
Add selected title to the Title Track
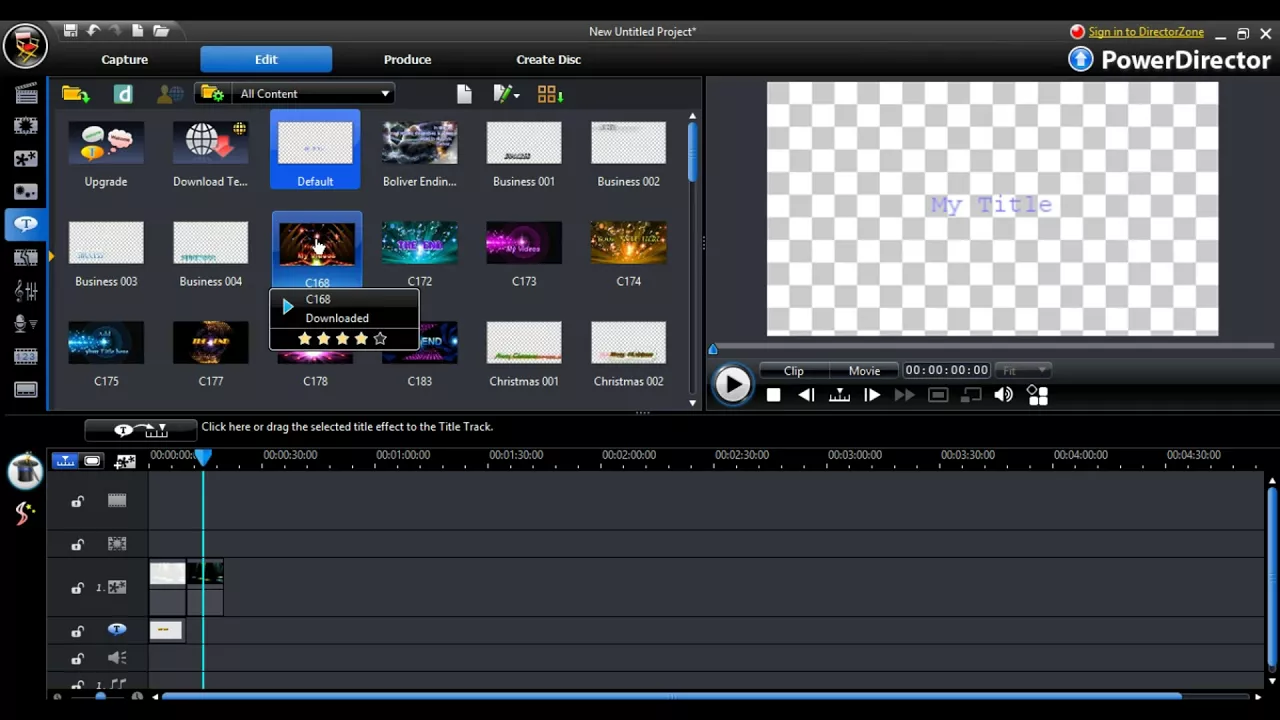point(140,430)
